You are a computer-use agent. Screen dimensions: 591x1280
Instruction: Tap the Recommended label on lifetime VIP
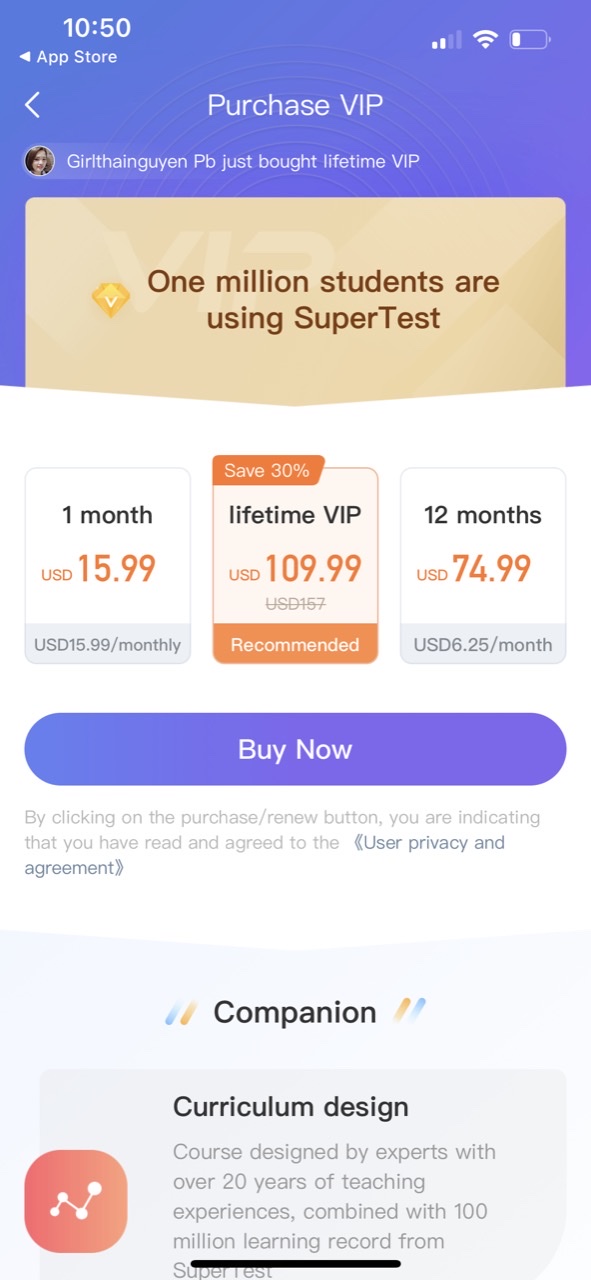tap(295, 644)
